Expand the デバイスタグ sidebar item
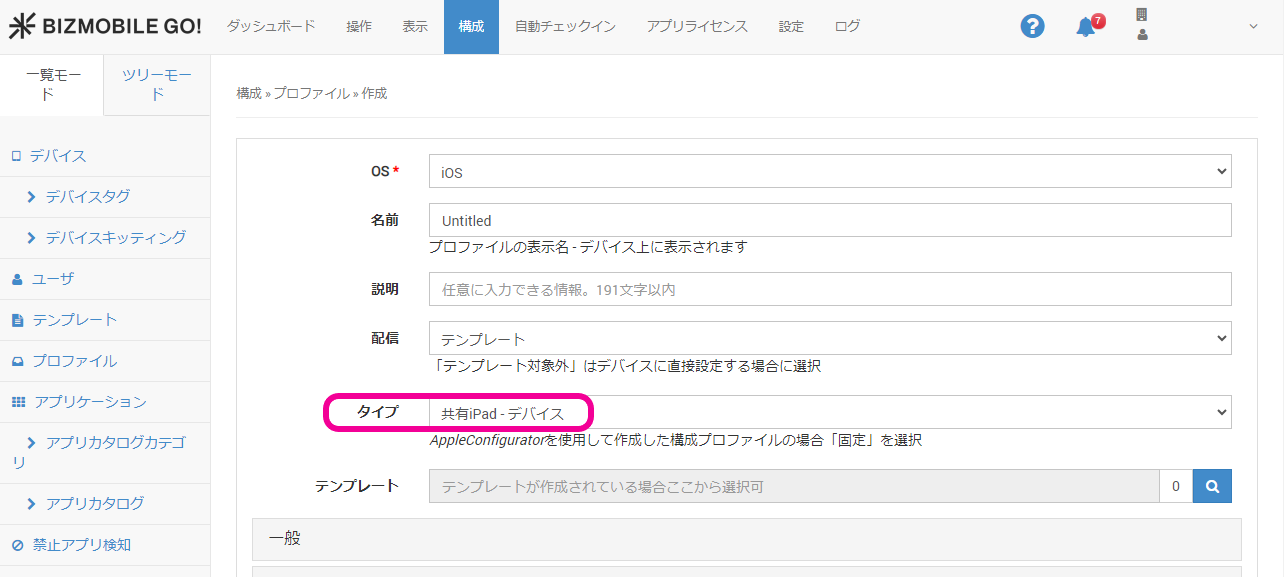This screenshot has height=577, width=1284. click(x=87, y=197)
